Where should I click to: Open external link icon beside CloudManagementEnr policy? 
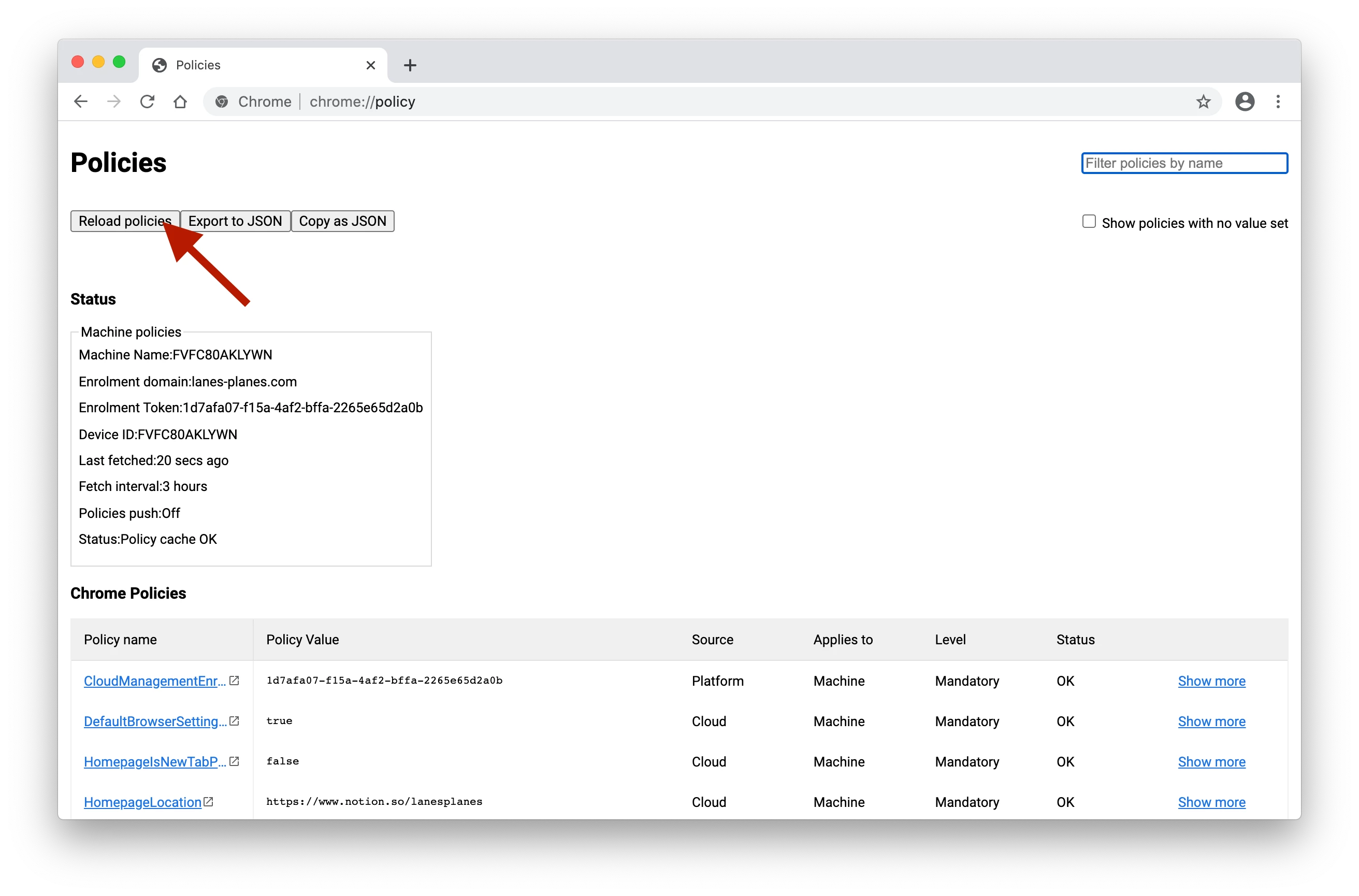pyautogui.click(x=234, y=681)
